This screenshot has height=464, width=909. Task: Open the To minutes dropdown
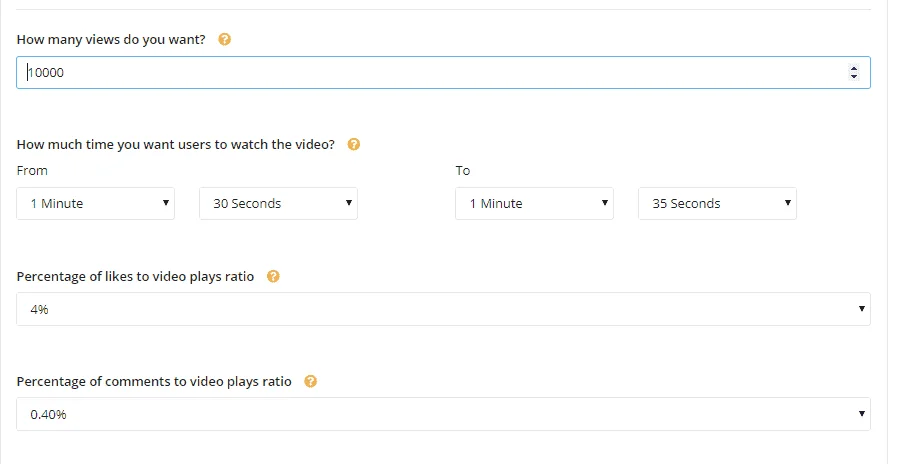[x=535, y=204]
